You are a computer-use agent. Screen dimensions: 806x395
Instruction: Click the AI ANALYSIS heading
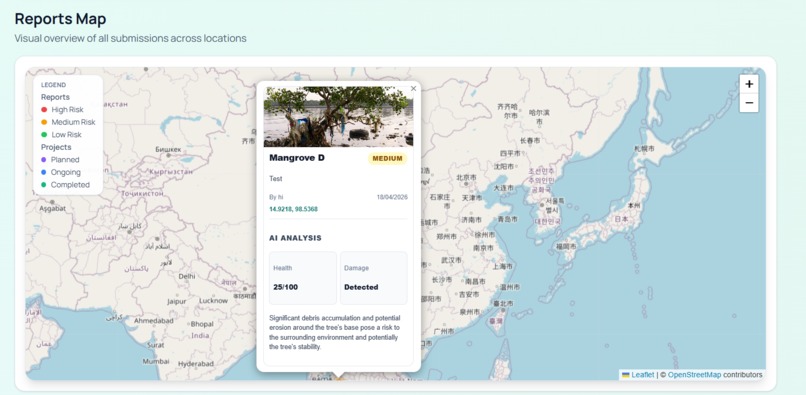296,238
